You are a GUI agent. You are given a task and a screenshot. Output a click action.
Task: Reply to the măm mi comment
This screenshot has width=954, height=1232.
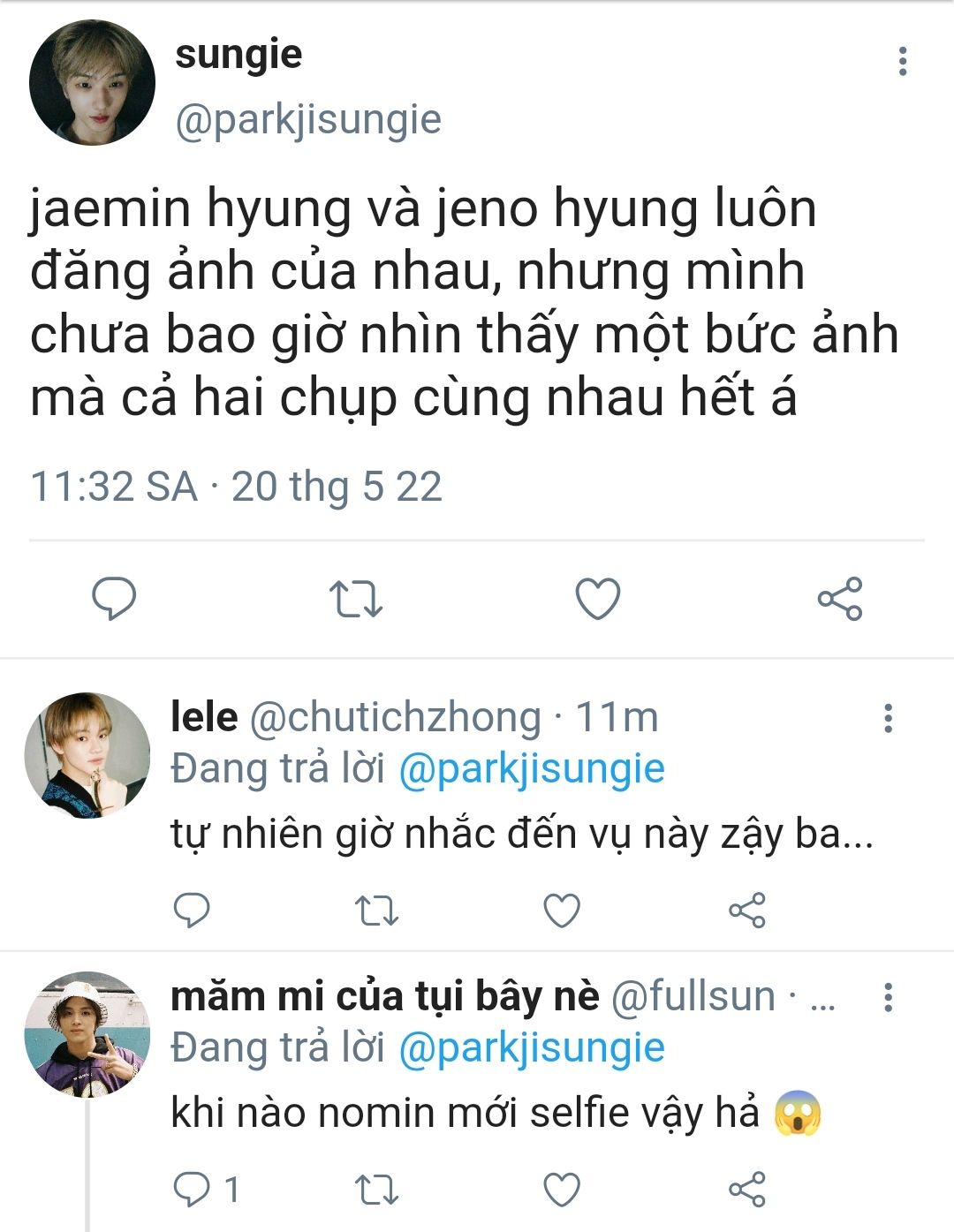coord(207,1190)
